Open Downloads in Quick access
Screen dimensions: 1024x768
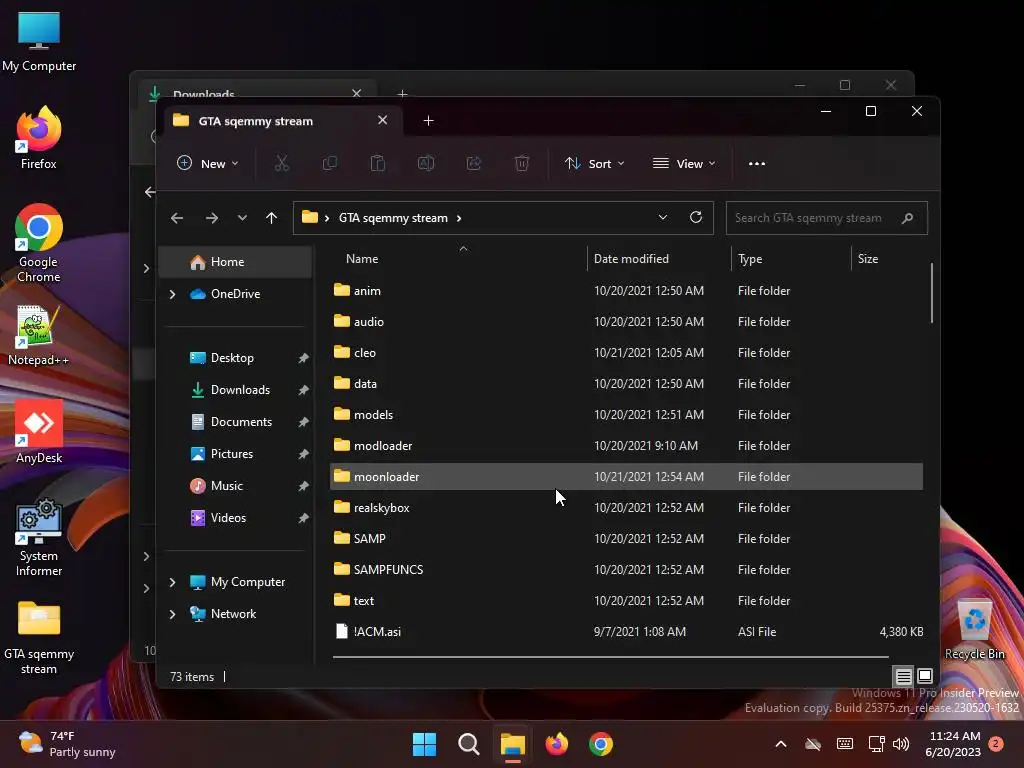(240, 390)
